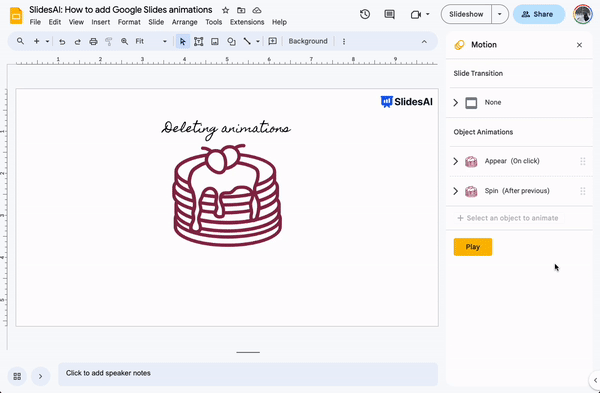Open the Extensions menu
This screenshot has height=393, width=600.
click(247, 22)
